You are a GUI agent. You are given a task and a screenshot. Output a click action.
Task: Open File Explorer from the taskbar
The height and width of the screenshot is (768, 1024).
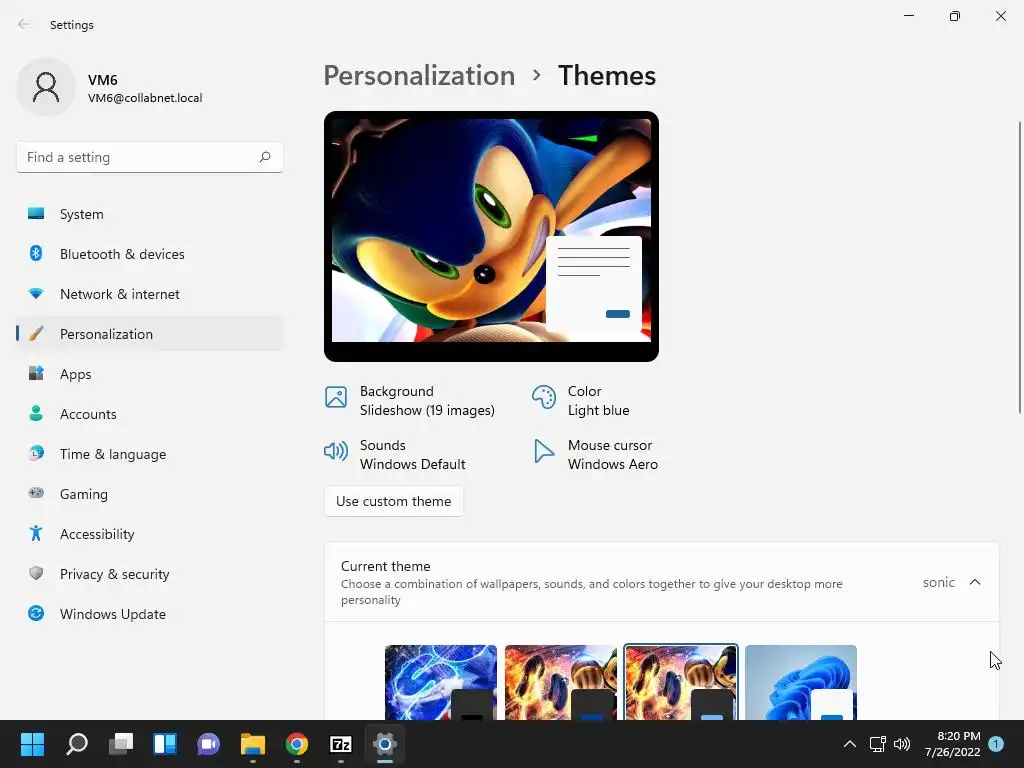pyautogui.click(x=253, y=744)
